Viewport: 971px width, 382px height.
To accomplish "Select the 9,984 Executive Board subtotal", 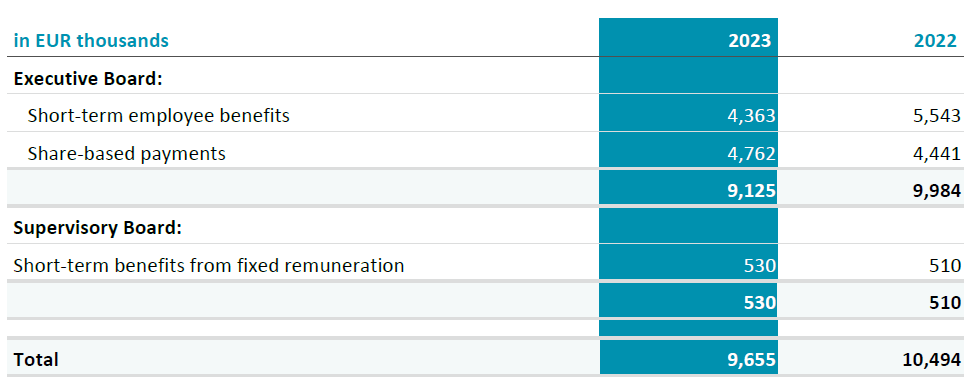I will pyautogui.click(x=937, y=191).
